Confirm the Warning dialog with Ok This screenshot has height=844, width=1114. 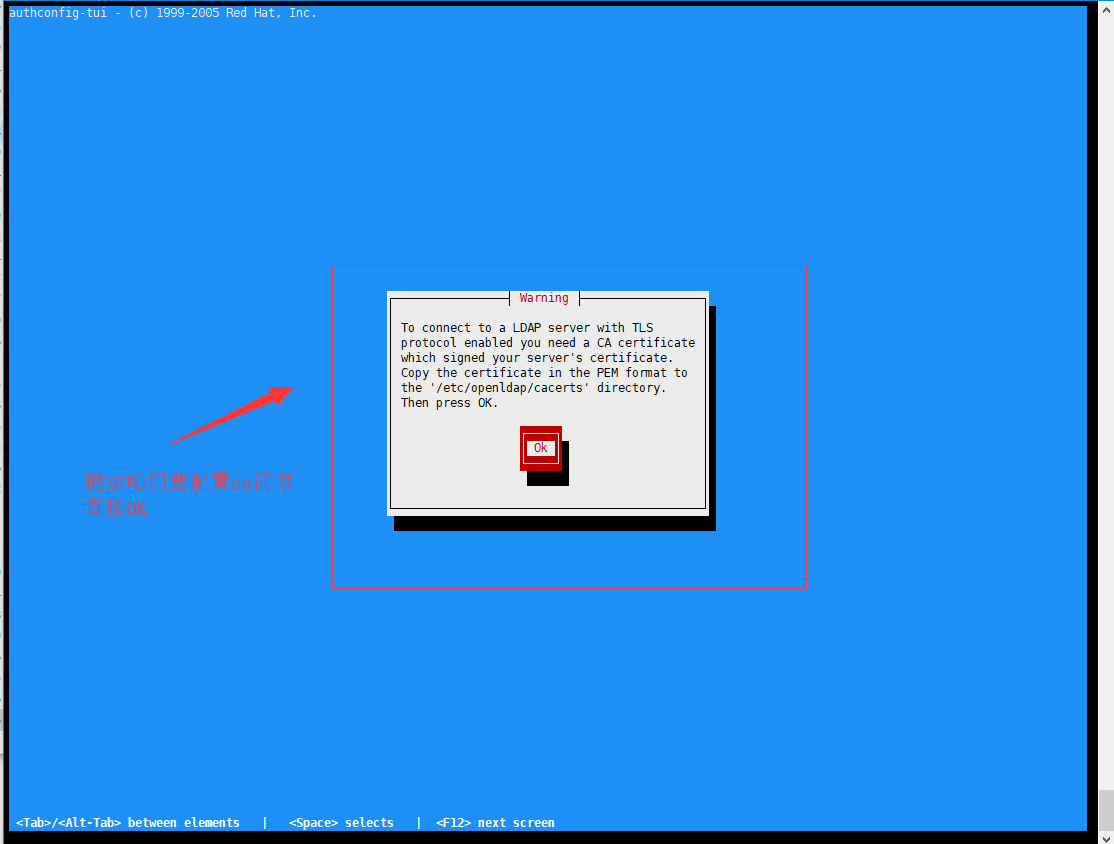pyautogui.click(x=541, y=448)
